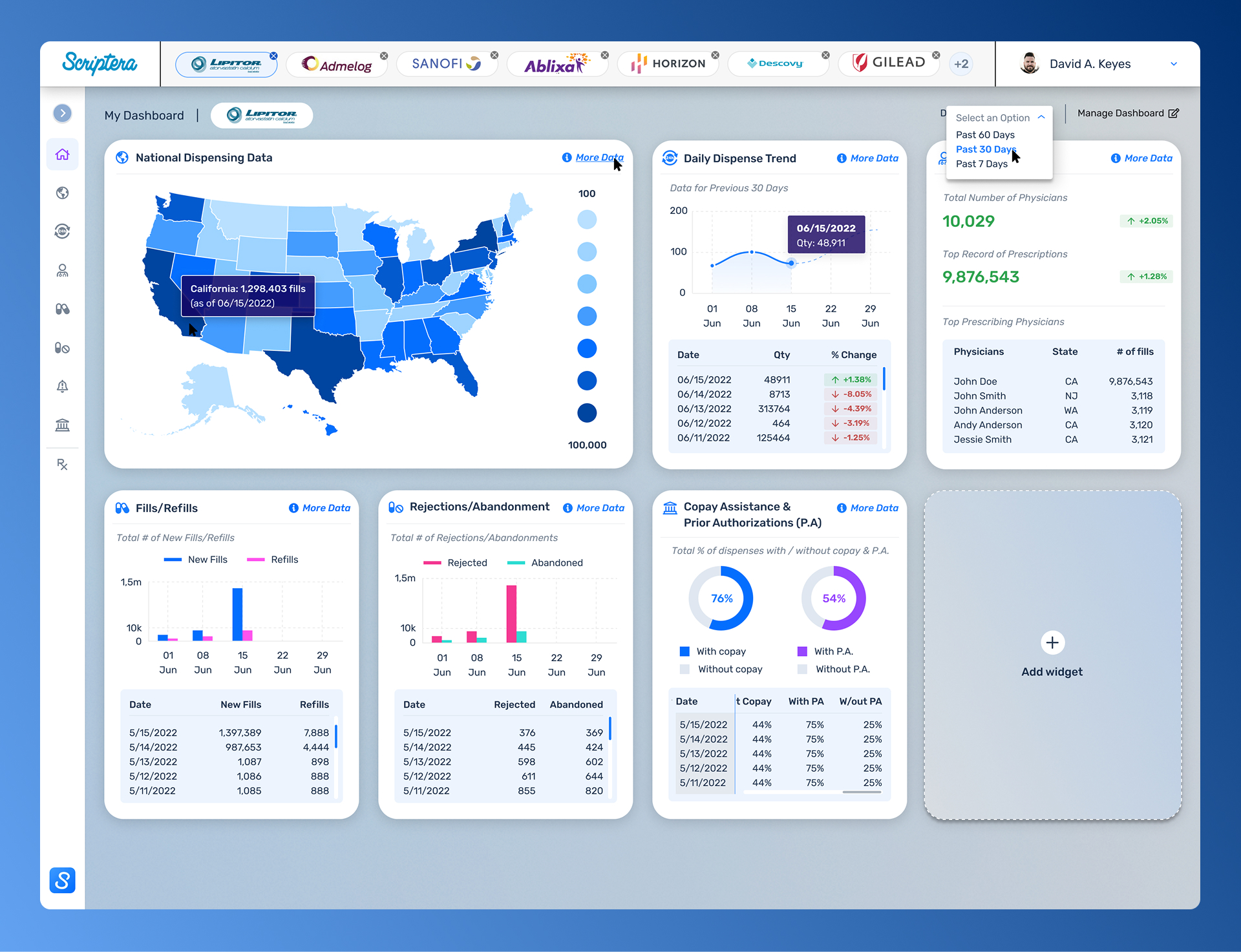Click the plus icon to add widget
This screenshot has height=952, width=1241.
(1052, 642)
